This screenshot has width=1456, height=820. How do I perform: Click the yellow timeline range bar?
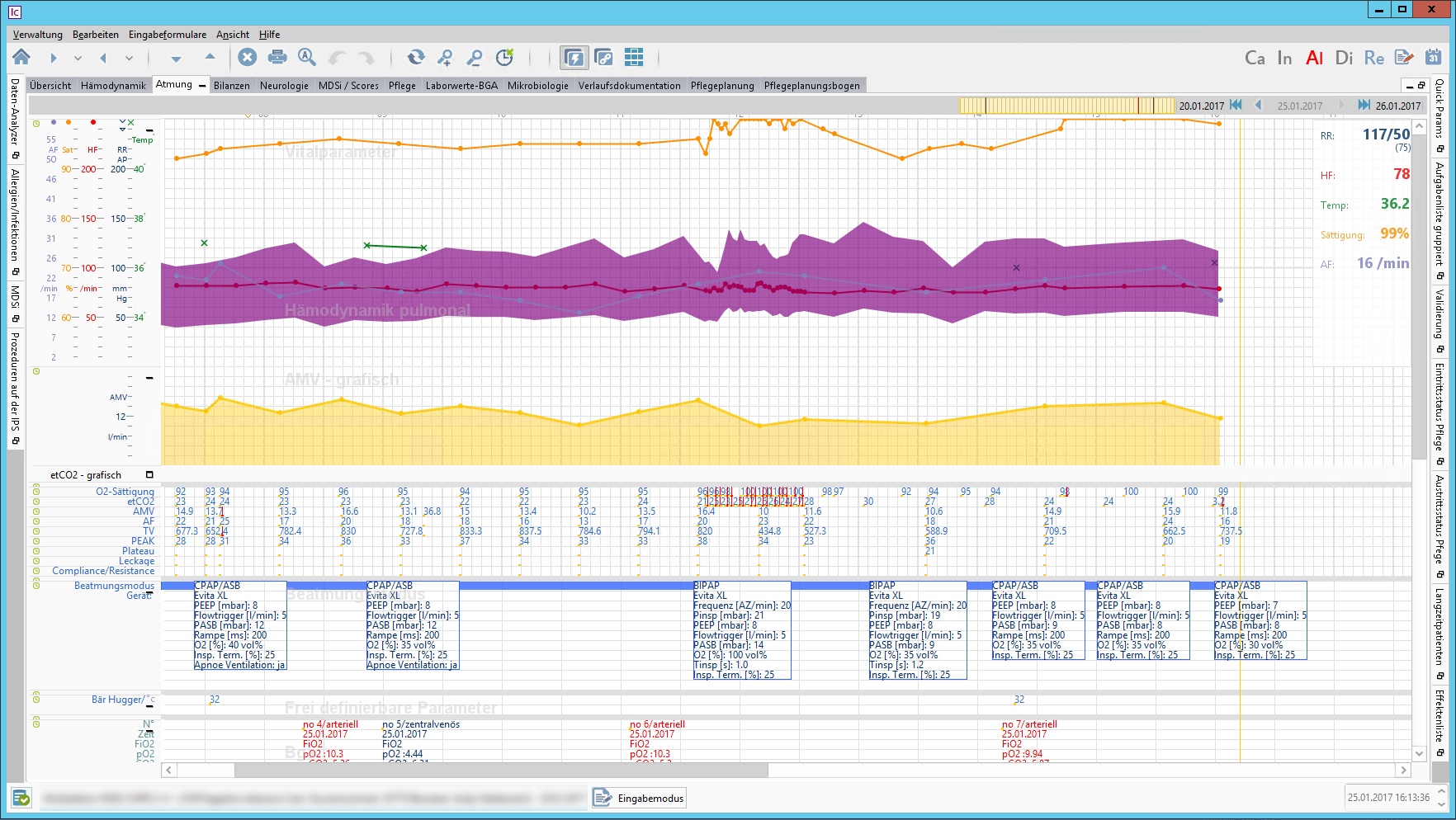pos(1066,106)
